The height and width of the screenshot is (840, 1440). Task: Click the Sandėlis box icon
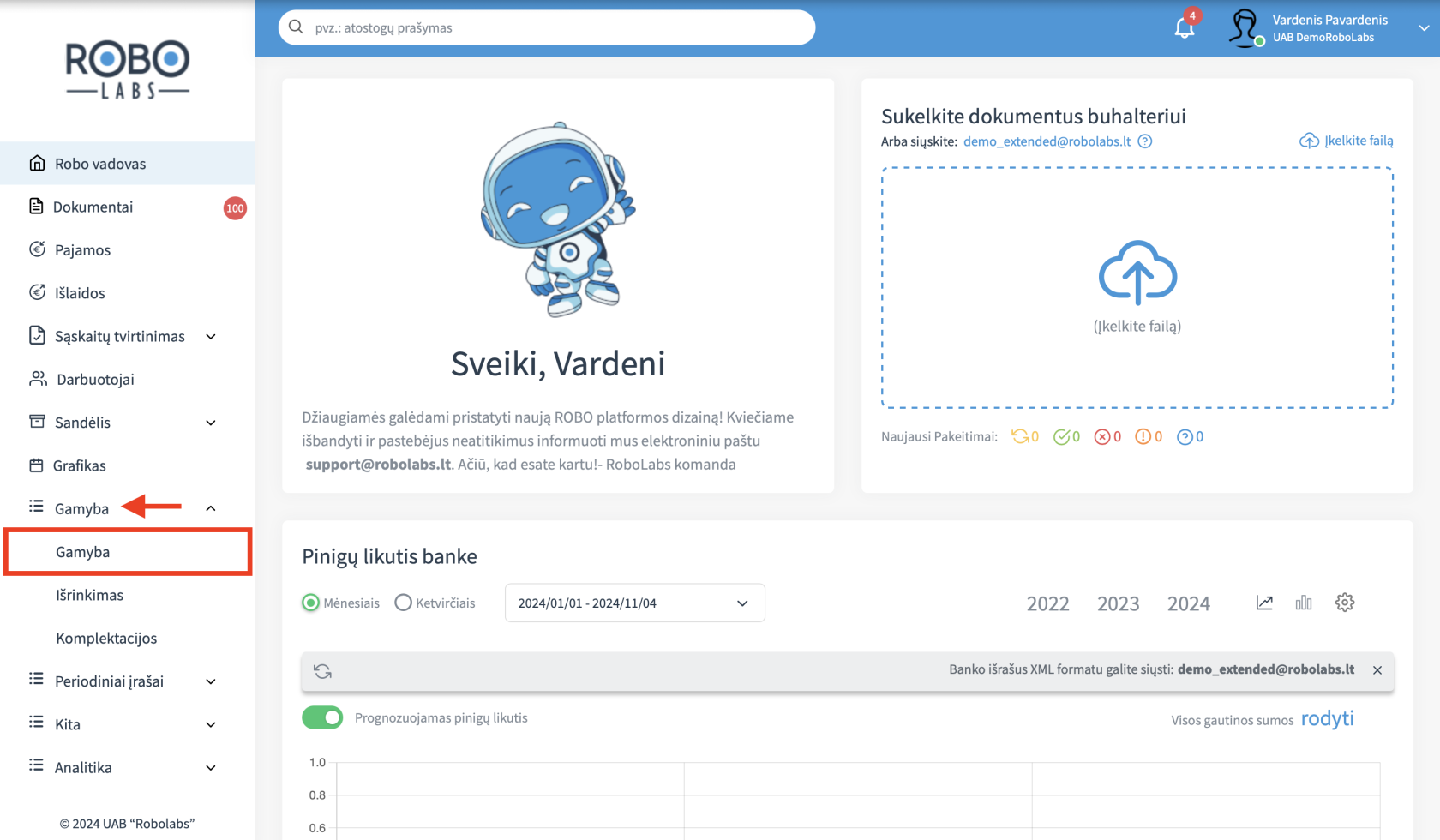click(37, 421)
